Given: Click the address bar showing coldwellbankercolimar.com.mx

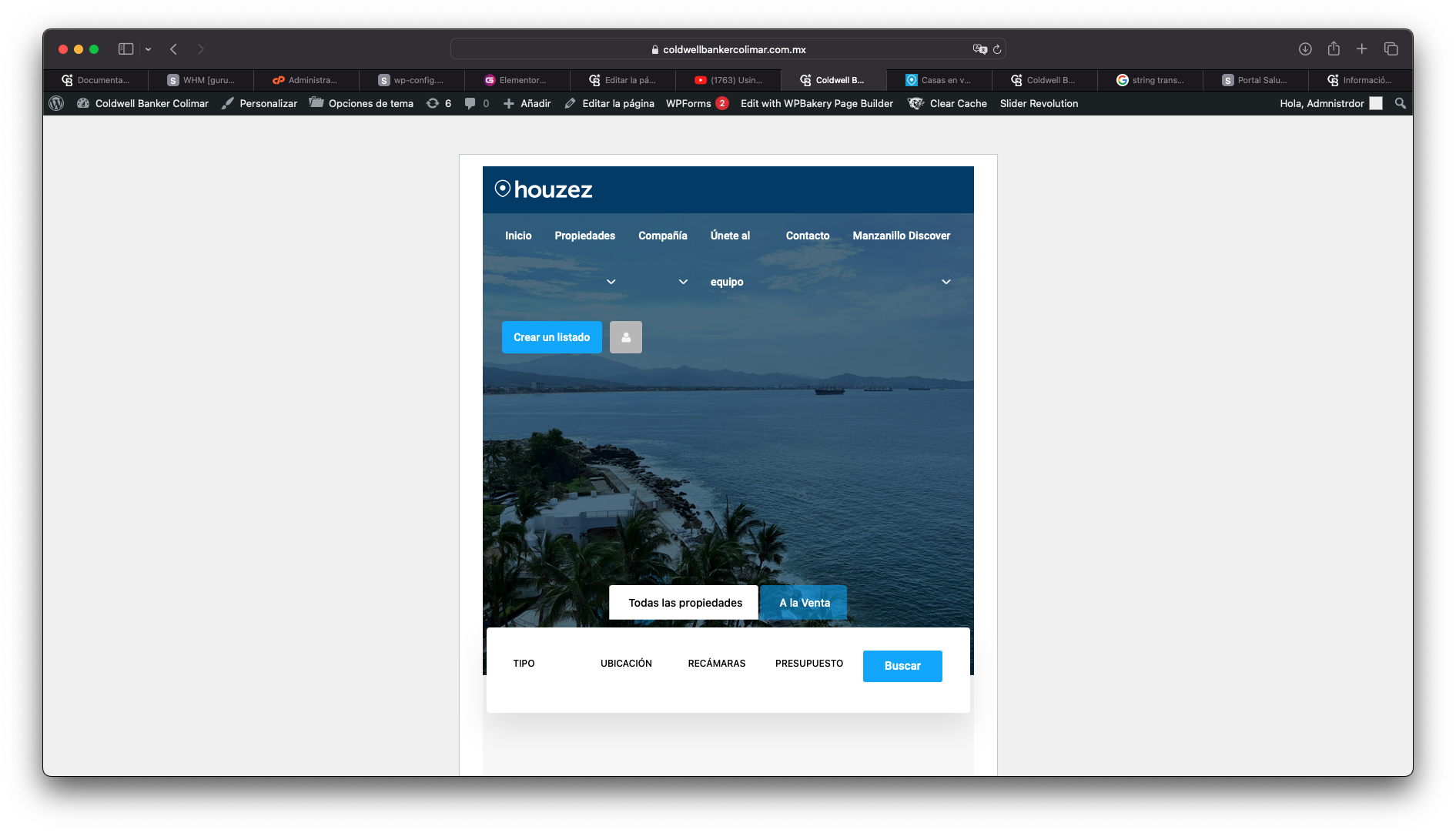Looking at the screenshot, I should 728,49.
